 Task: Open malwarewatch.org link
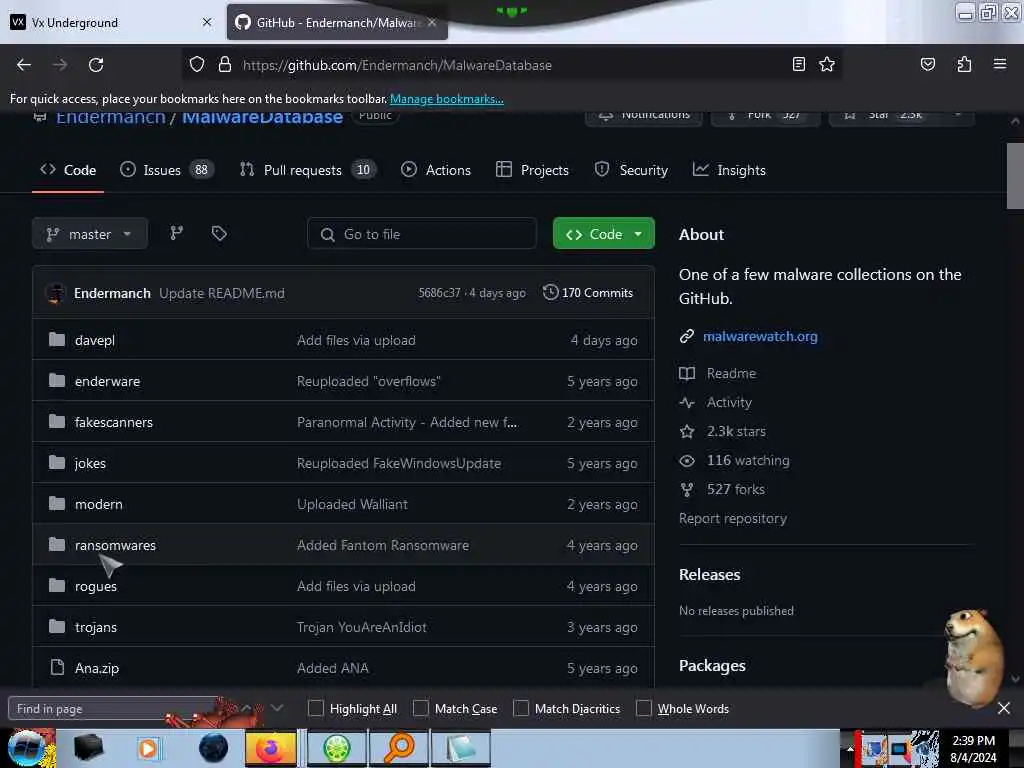pyautogui.click(x=760, y=336)
